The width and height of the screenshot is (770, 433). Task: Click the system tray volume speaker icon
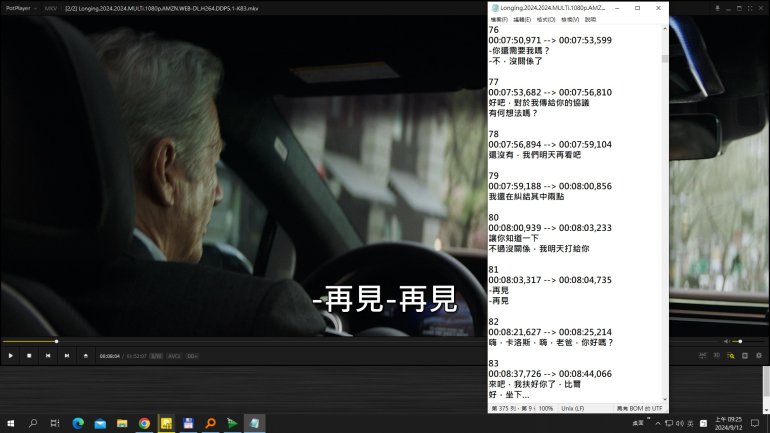point(680,423)
